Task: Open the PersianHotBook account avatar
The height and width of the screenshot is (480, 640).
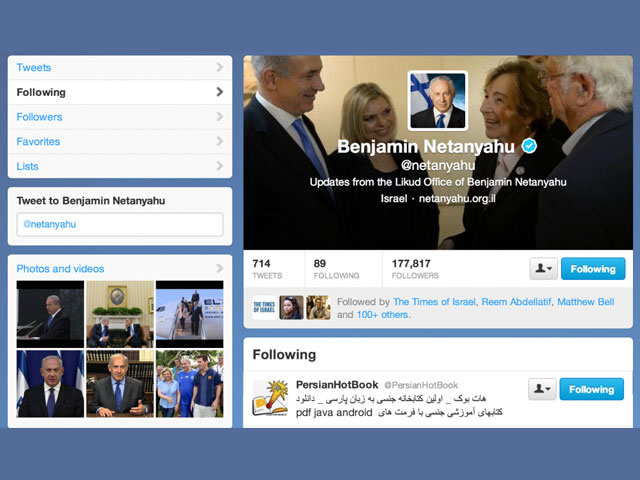Action: (x=270, y=398)
